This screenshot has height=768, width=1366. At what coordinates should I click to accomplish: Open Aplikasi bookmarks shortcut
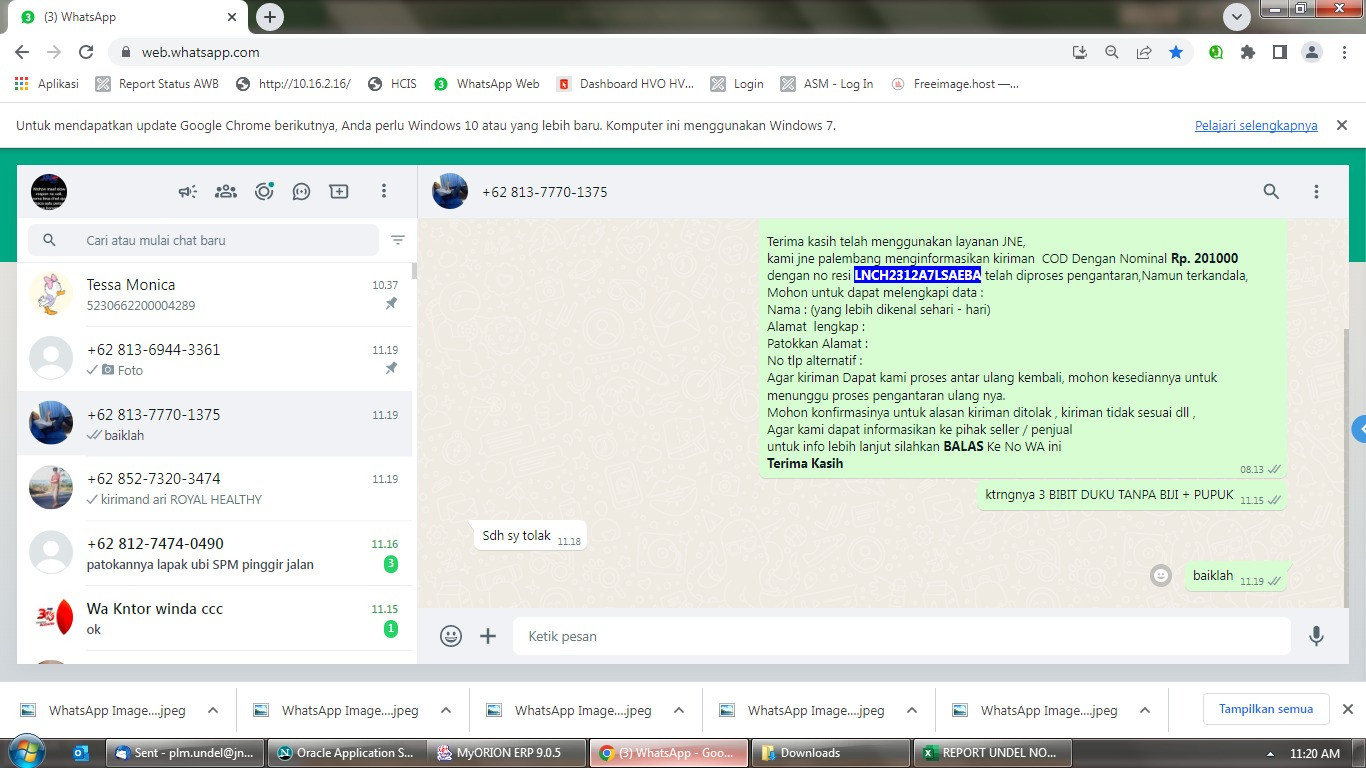[x=47, y=84]
